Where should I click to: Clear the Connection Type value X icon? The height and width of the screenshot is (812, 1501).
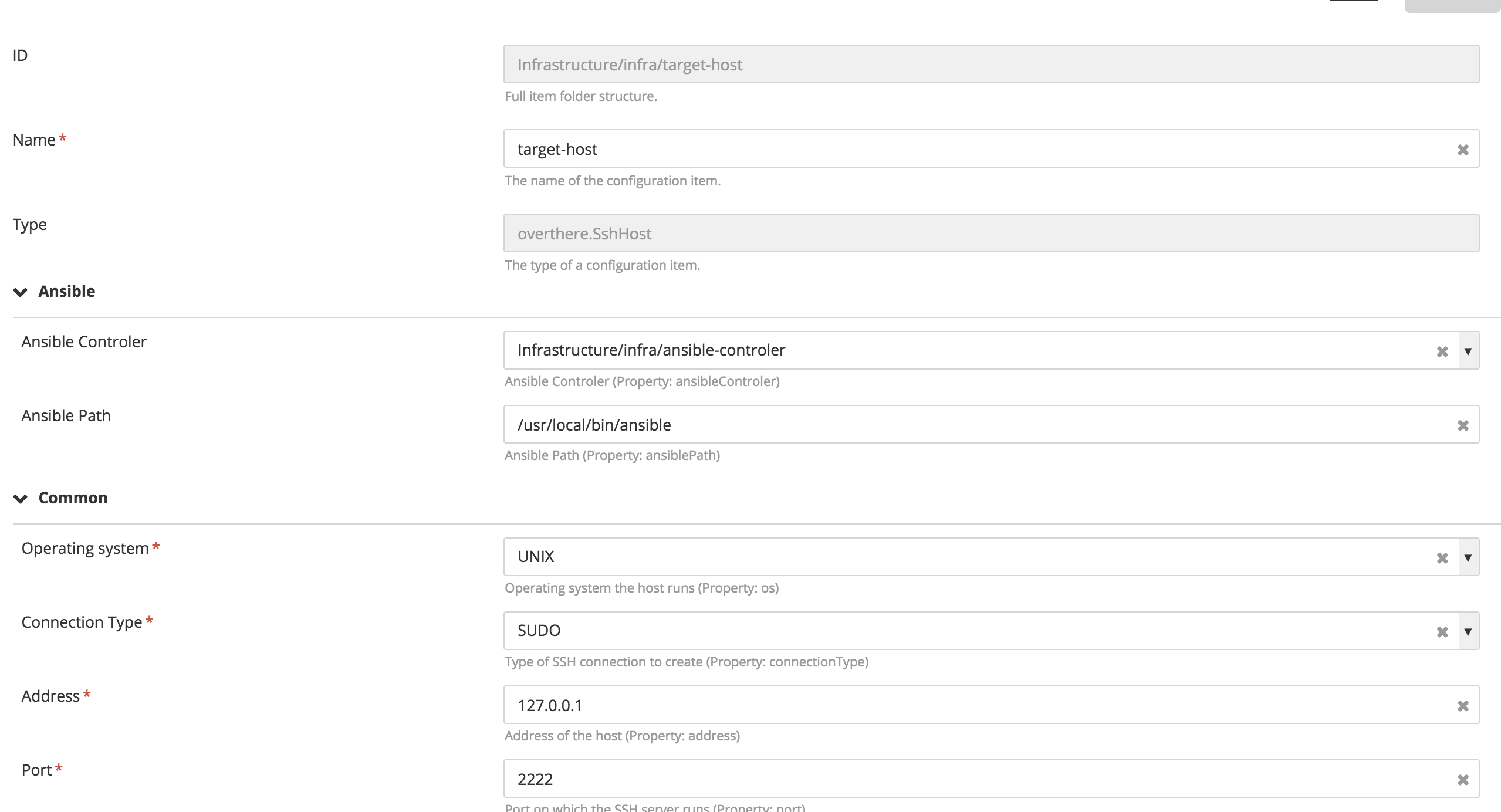point(1442,632)
